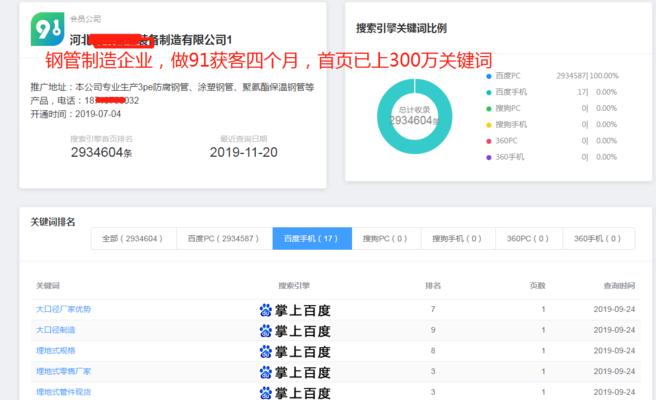Click the yellow 搜狗手机 legend dot
This screenshot has height=400, width=656.
pyautogui.click(x=488, y=125)
